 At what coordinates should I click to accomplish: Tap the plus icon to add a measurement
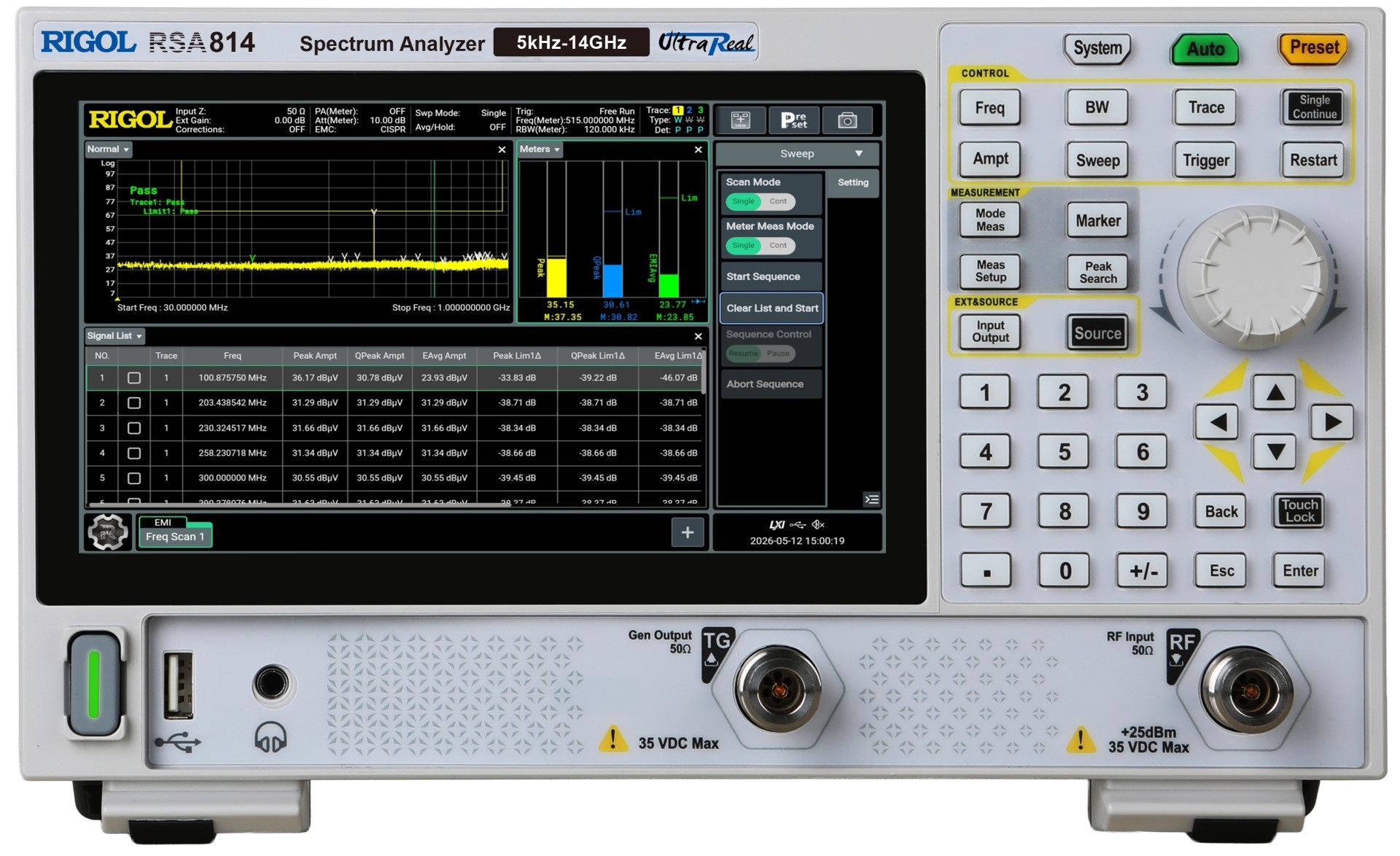[x=687, y=532]
